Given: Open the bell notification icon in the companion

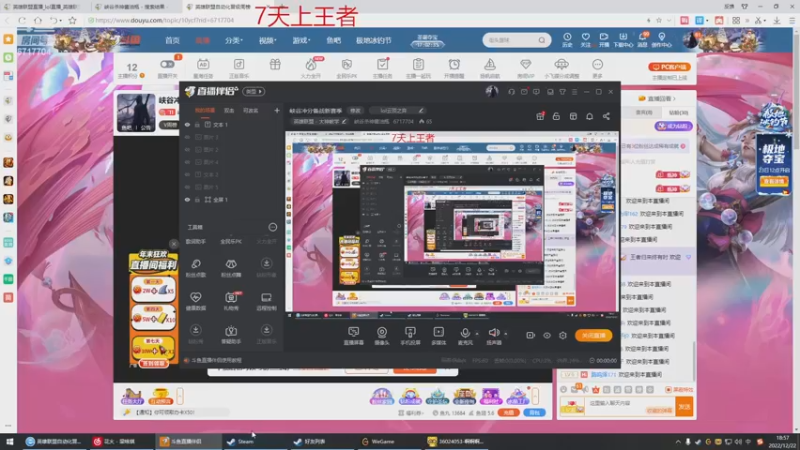Looking at the screenshot, I should click(589, 116).
